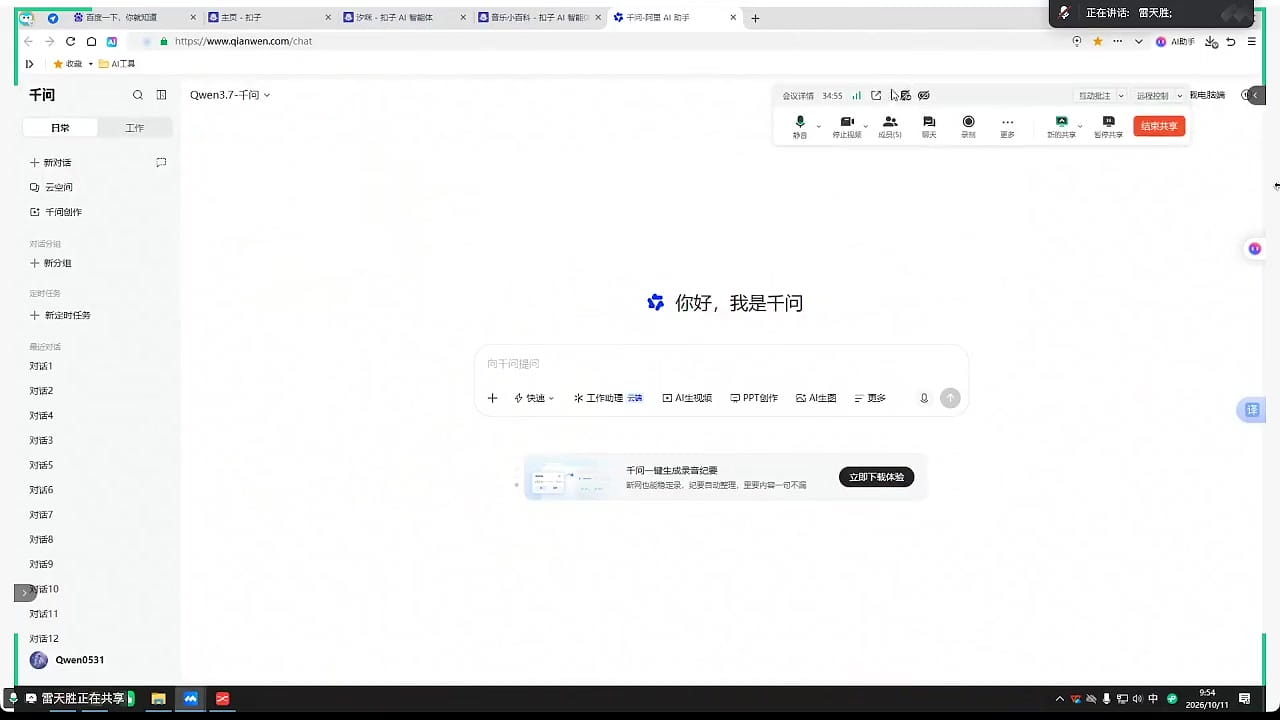The image size is (1280, 720).
Task: End sharing with the red 结束共享 button
Action: [1159, 126]
